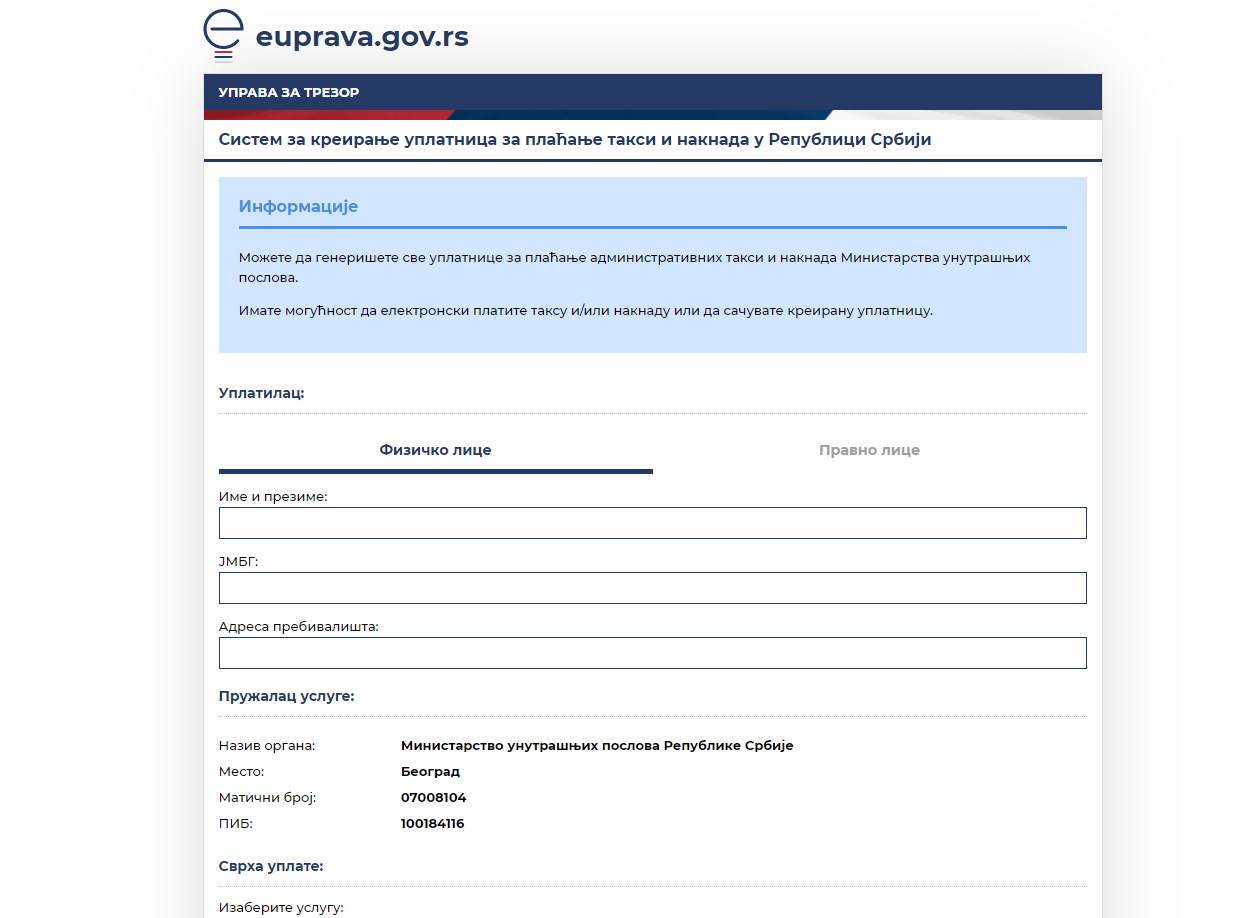Click the Сврха уплате section heading
This screenshot has width=1246, height=918.
click(271, 866)
